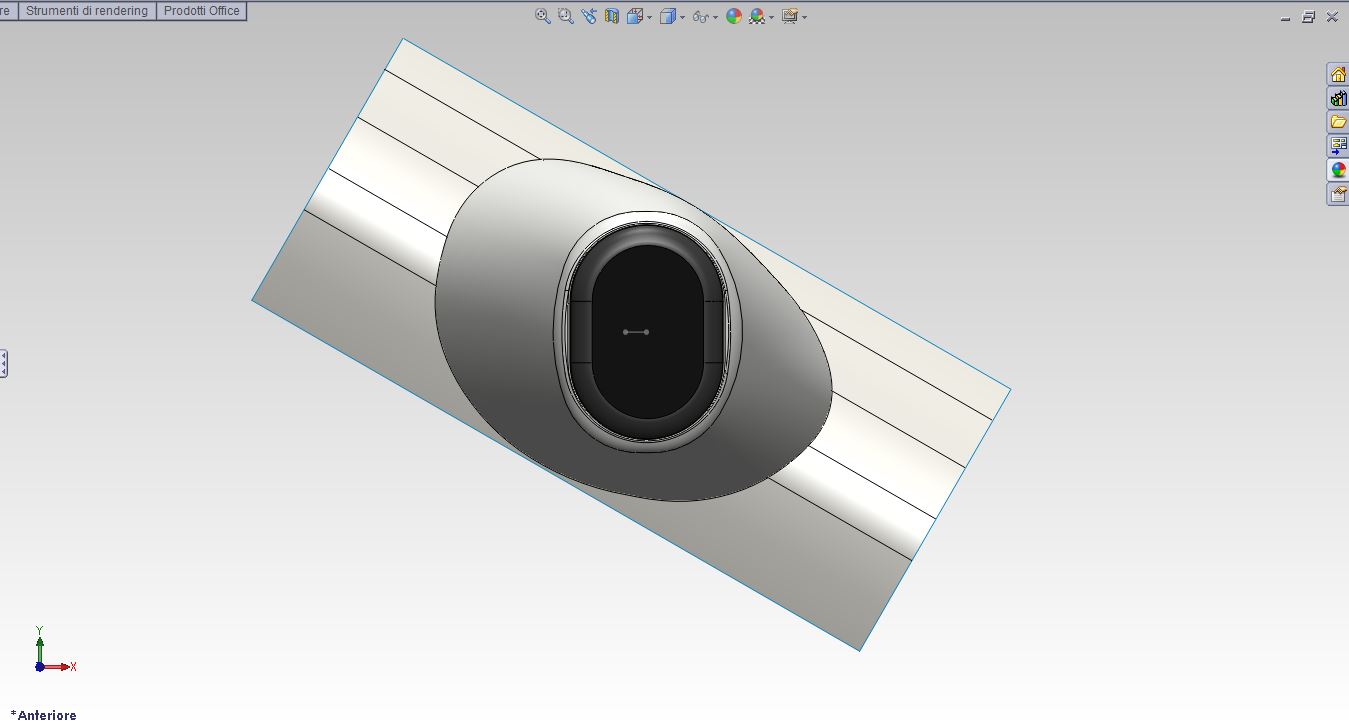Image resolution: width=1349 pixels, height=723 pixels.
Task: Open the Appearances and Scenes tab
Action: click(1338, 170)
